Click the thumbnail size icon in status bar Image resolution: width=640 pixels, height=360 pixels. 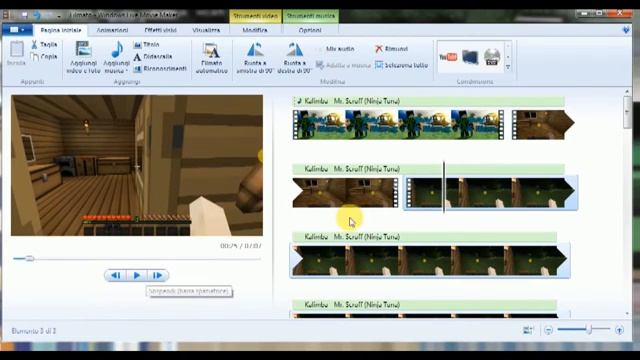coord(528,330)
